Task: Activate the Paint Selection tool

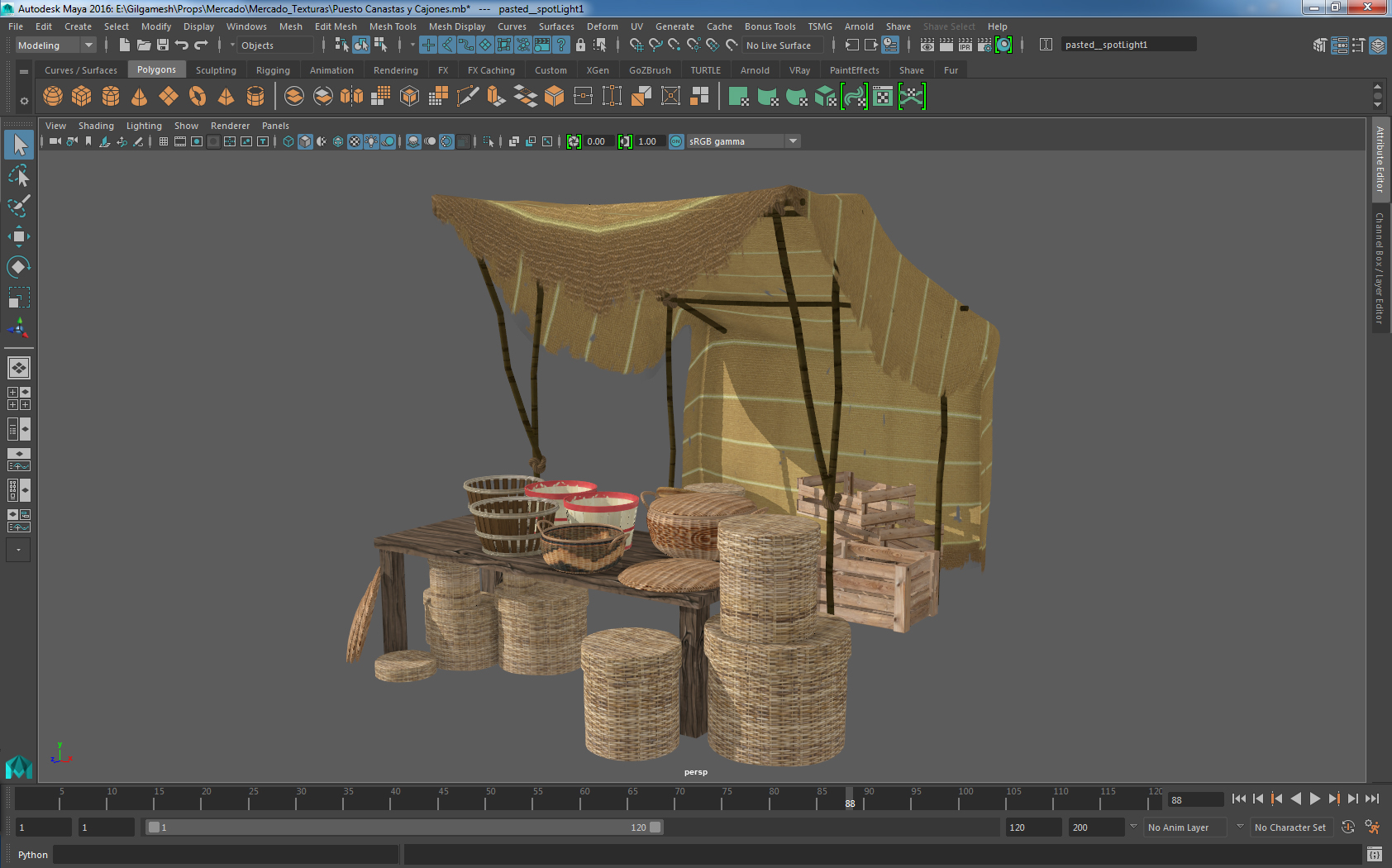Action: tap(18, 206)
